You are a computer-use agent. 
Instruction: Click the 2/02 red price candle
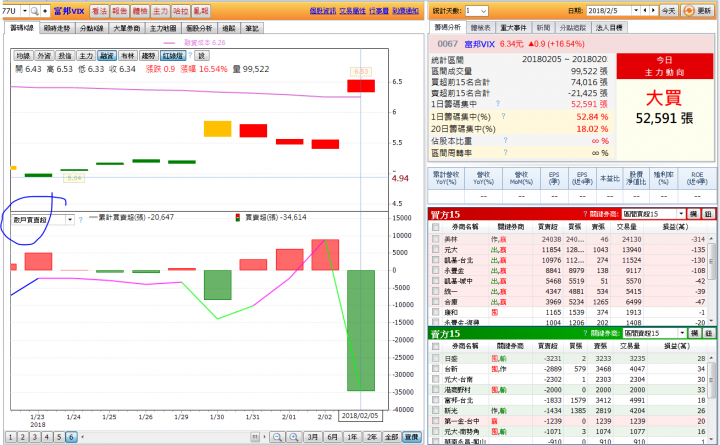click(x=325, y=144)
